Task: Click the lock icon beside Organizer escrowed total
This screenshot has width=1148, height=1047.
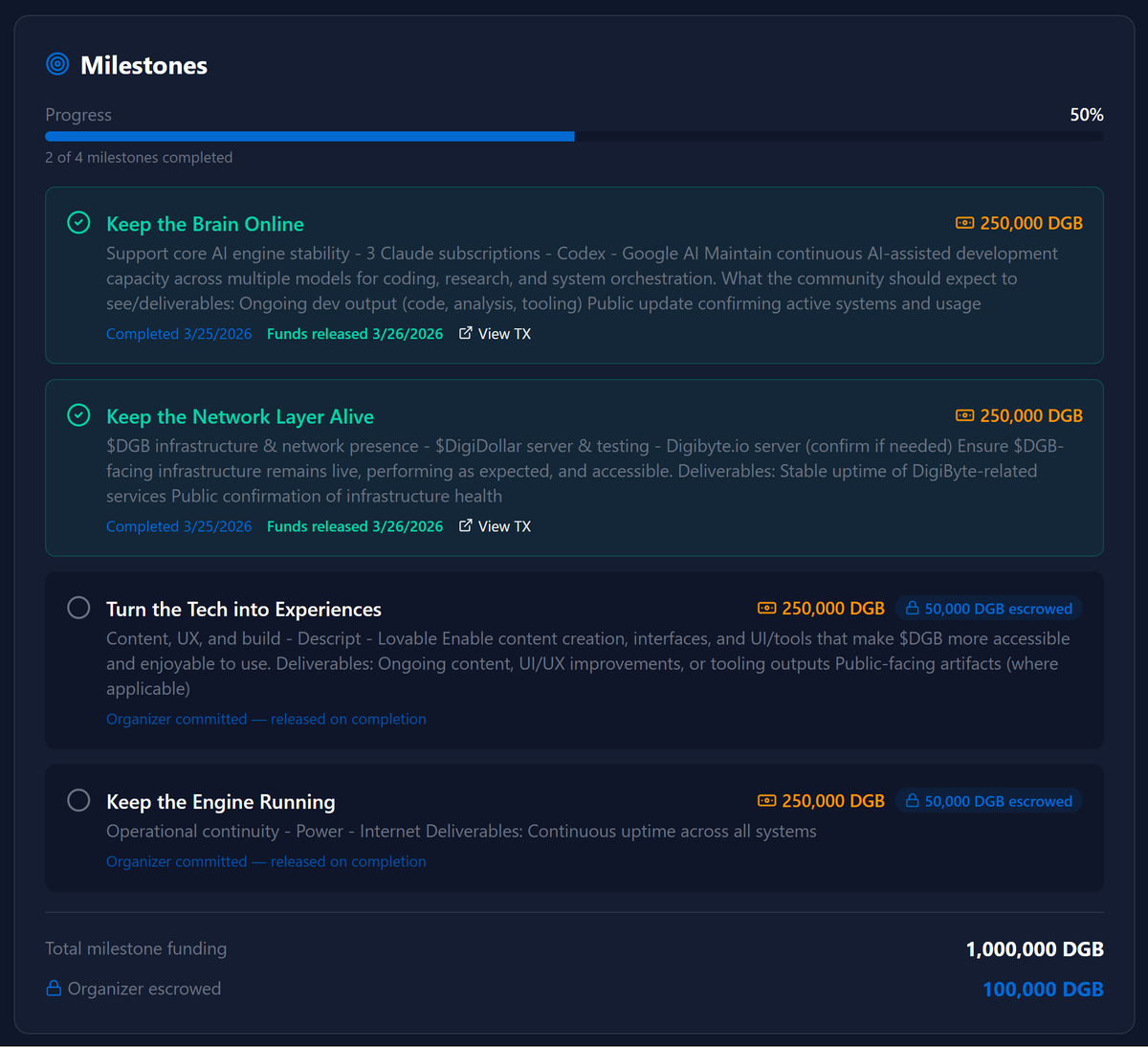Action: [52, 989]
